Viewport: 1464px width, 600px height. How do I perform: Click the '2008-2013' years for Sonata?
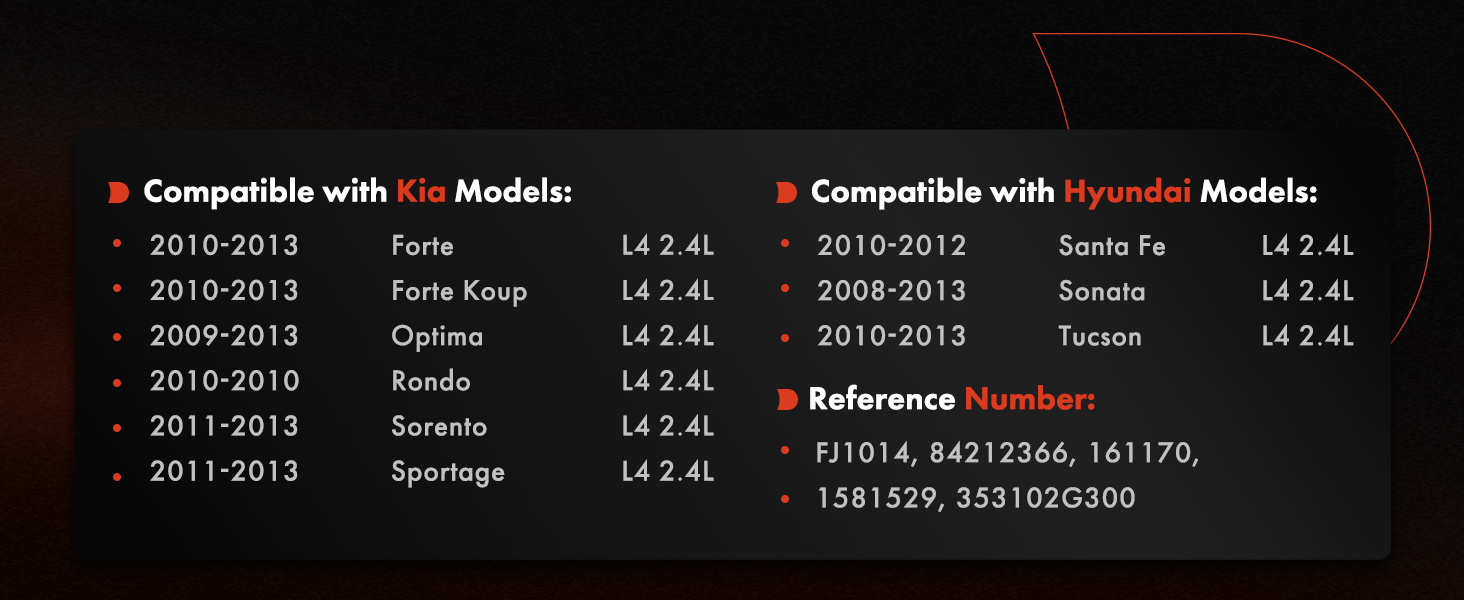coord(892,291)
